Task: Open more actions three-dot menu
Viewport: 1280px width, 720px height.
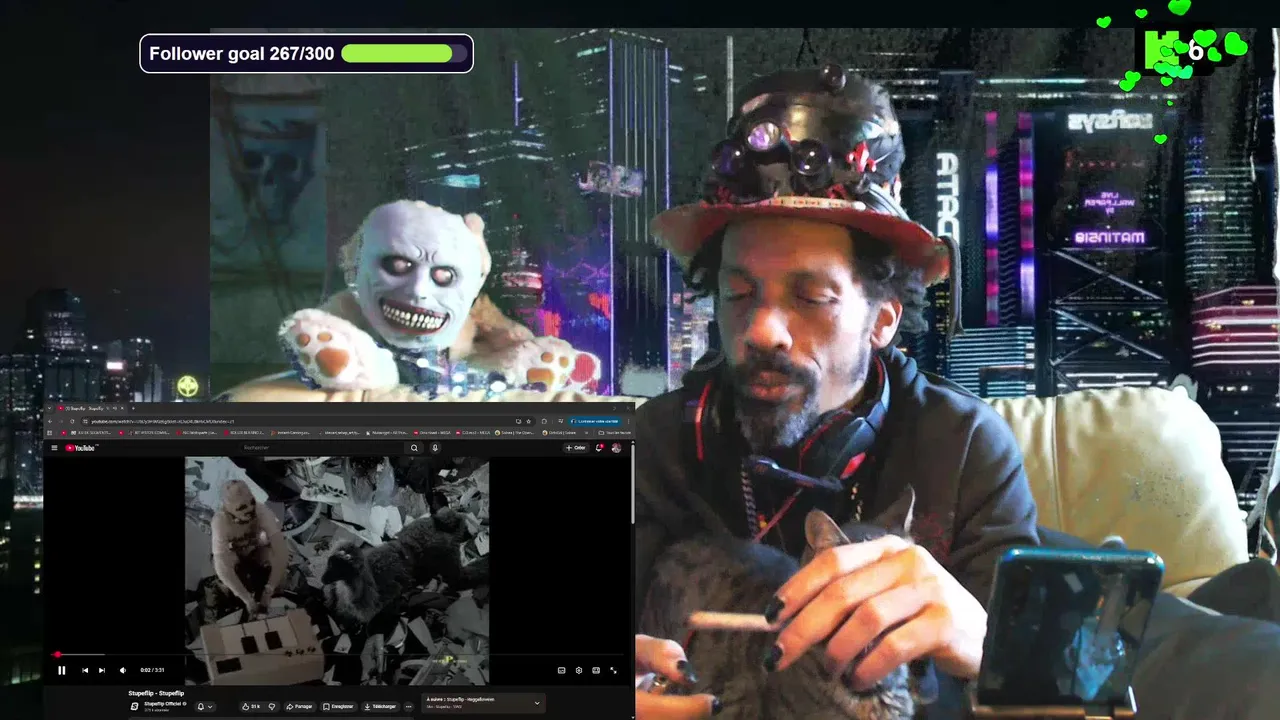Action: point(408,706)
